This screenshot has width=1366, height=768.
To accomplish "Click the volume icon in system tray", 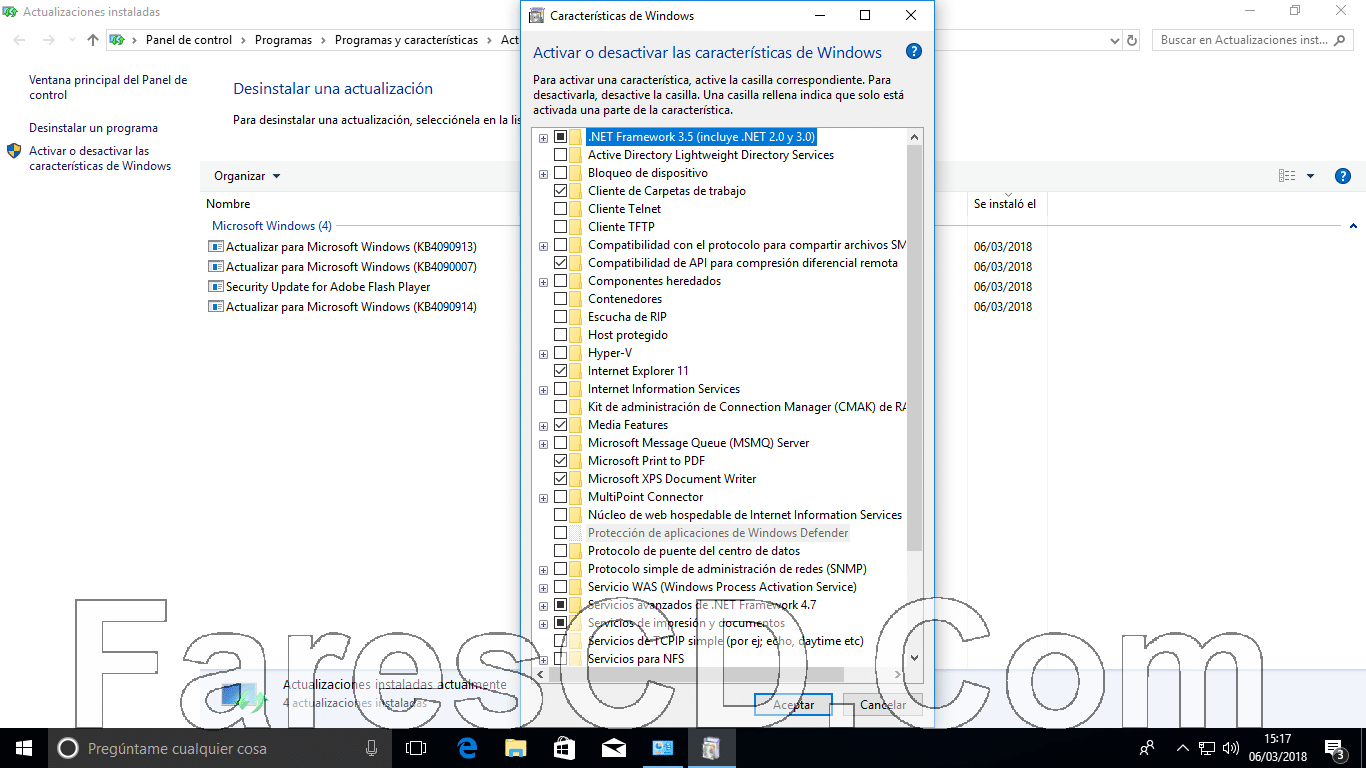I will click(x=1232, y=748).
